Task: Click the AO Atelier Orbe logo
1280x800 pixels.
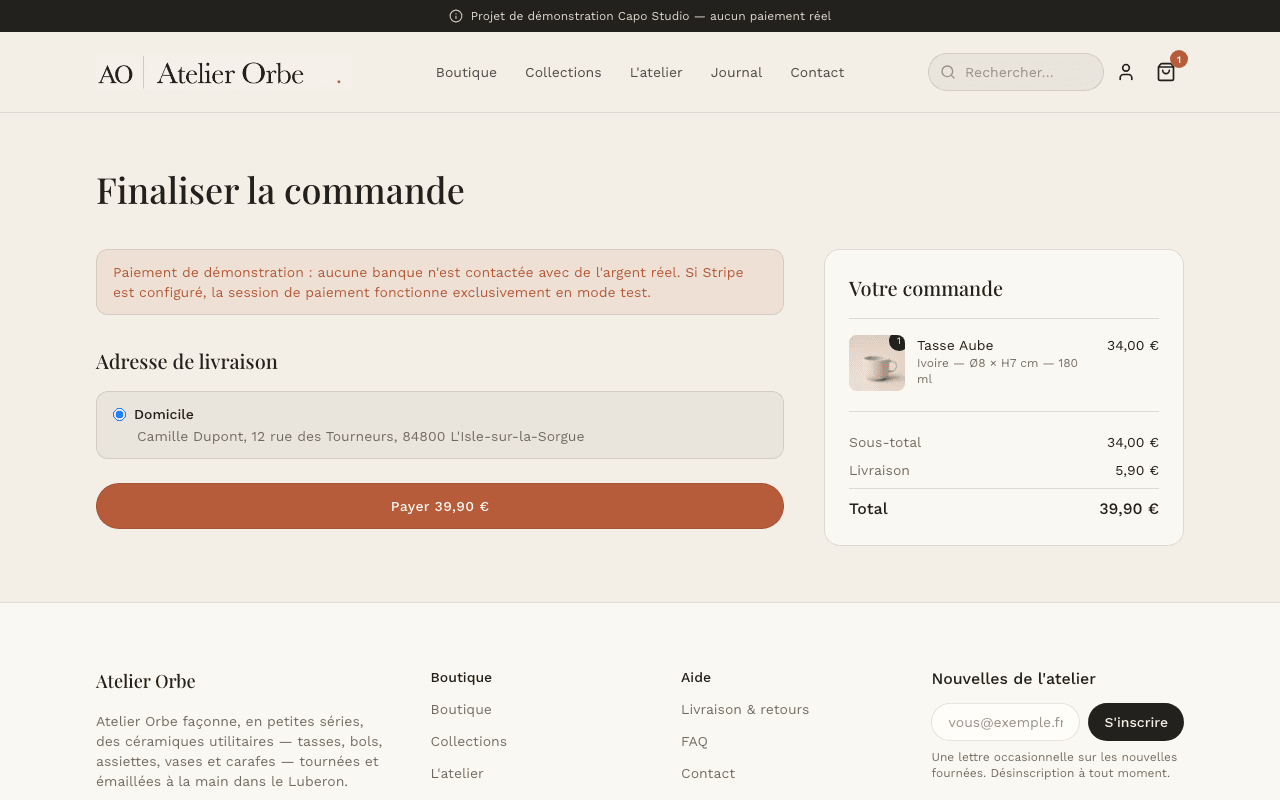Action: coord(223,73)
